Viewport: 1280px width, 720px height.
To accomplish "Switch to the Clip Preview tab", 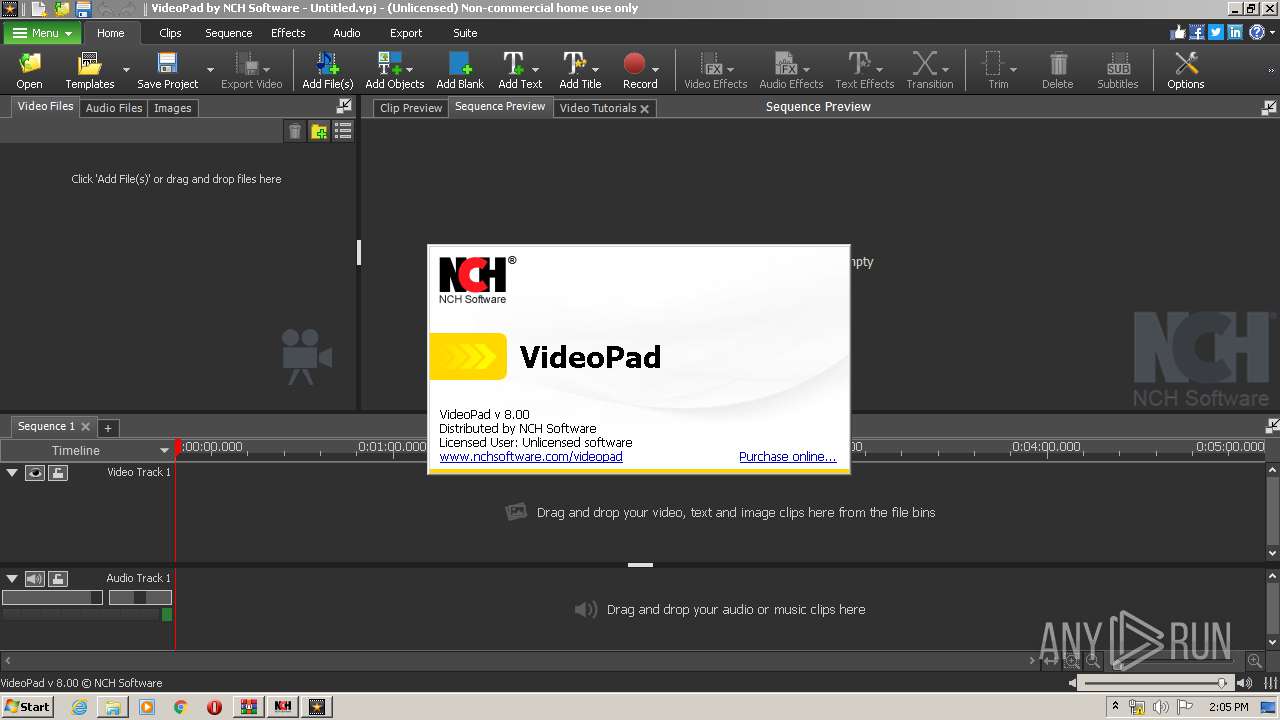I will 411,108.
